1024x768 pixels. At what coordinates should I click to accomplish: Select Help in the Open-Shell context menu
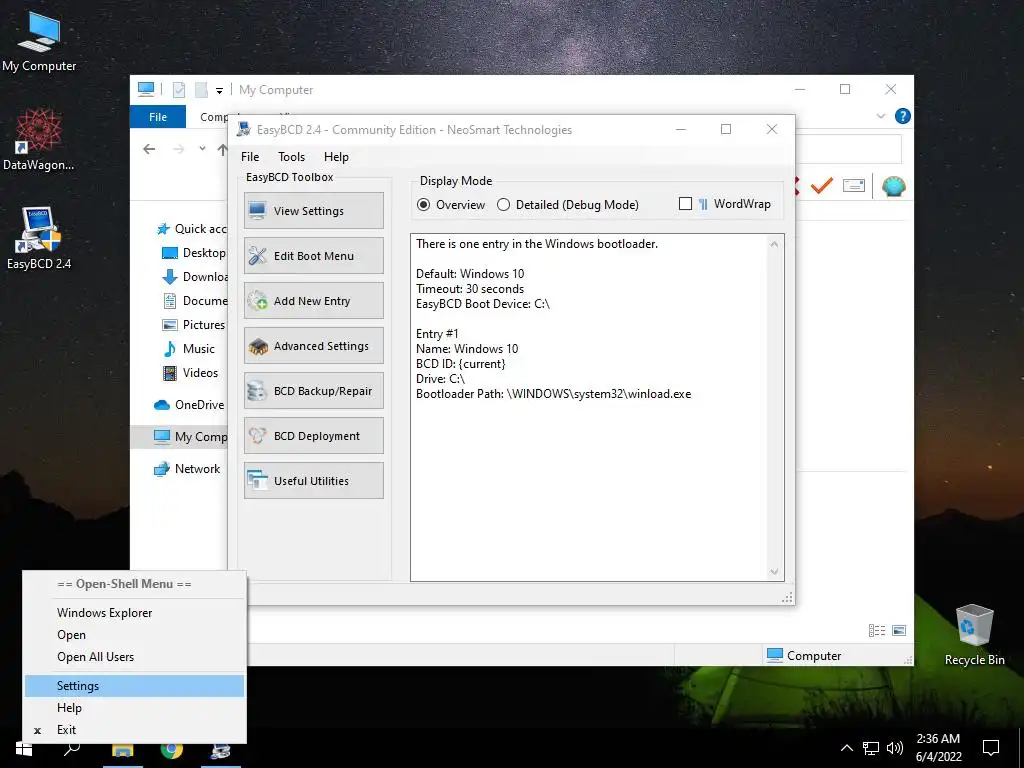coord(135,708)
